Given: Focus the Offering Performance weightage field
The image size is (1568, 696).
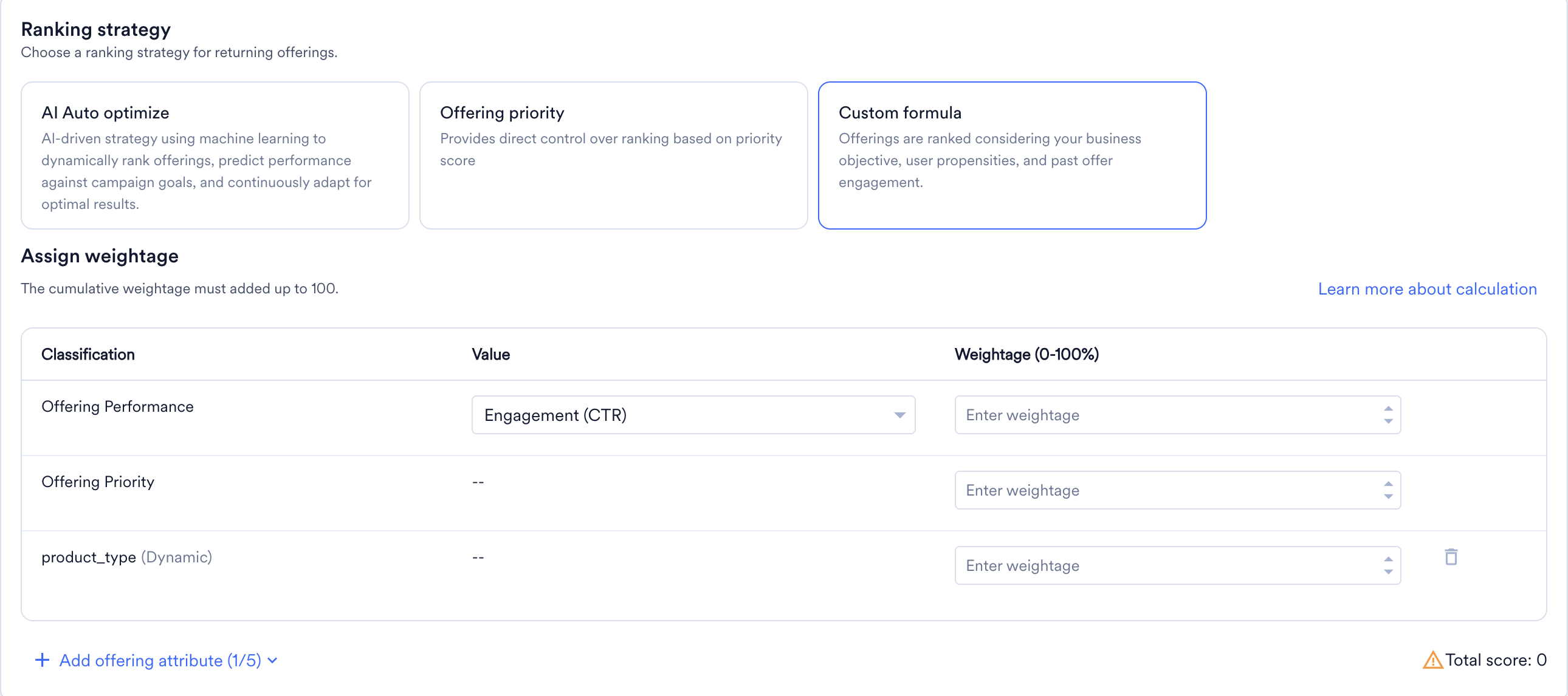Looking at the screenshot, I should click(1178, 415).
